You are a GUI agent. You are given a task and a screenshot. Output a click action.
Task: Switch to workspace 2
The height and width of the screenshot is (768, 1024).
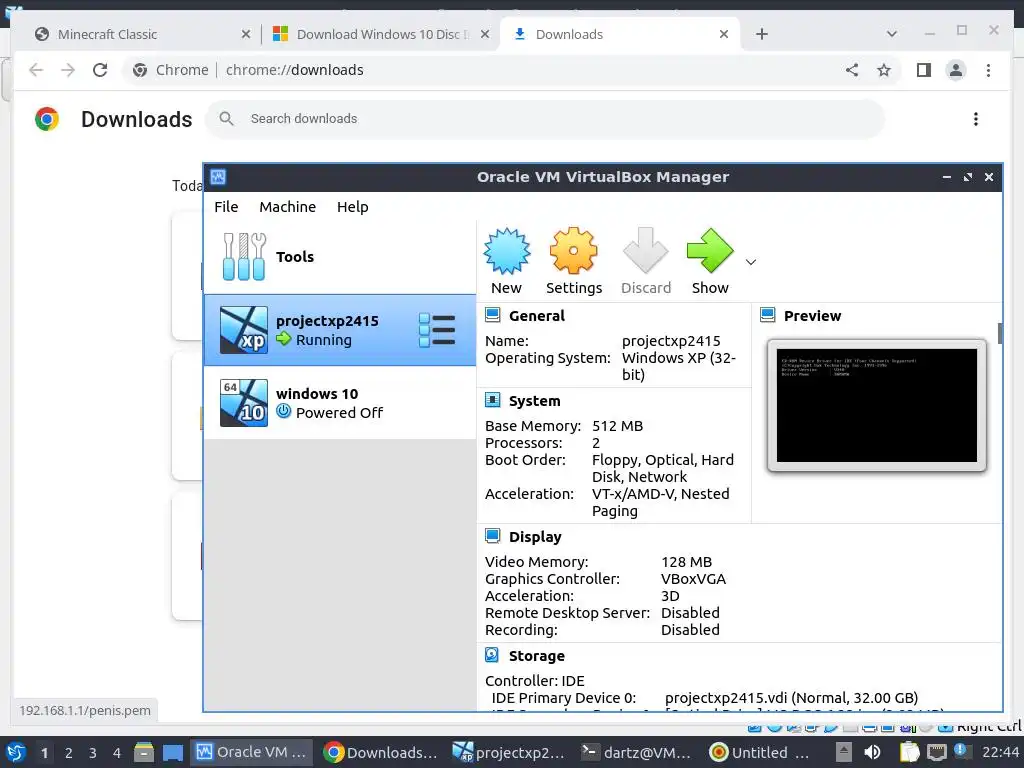tap(69, 753)
